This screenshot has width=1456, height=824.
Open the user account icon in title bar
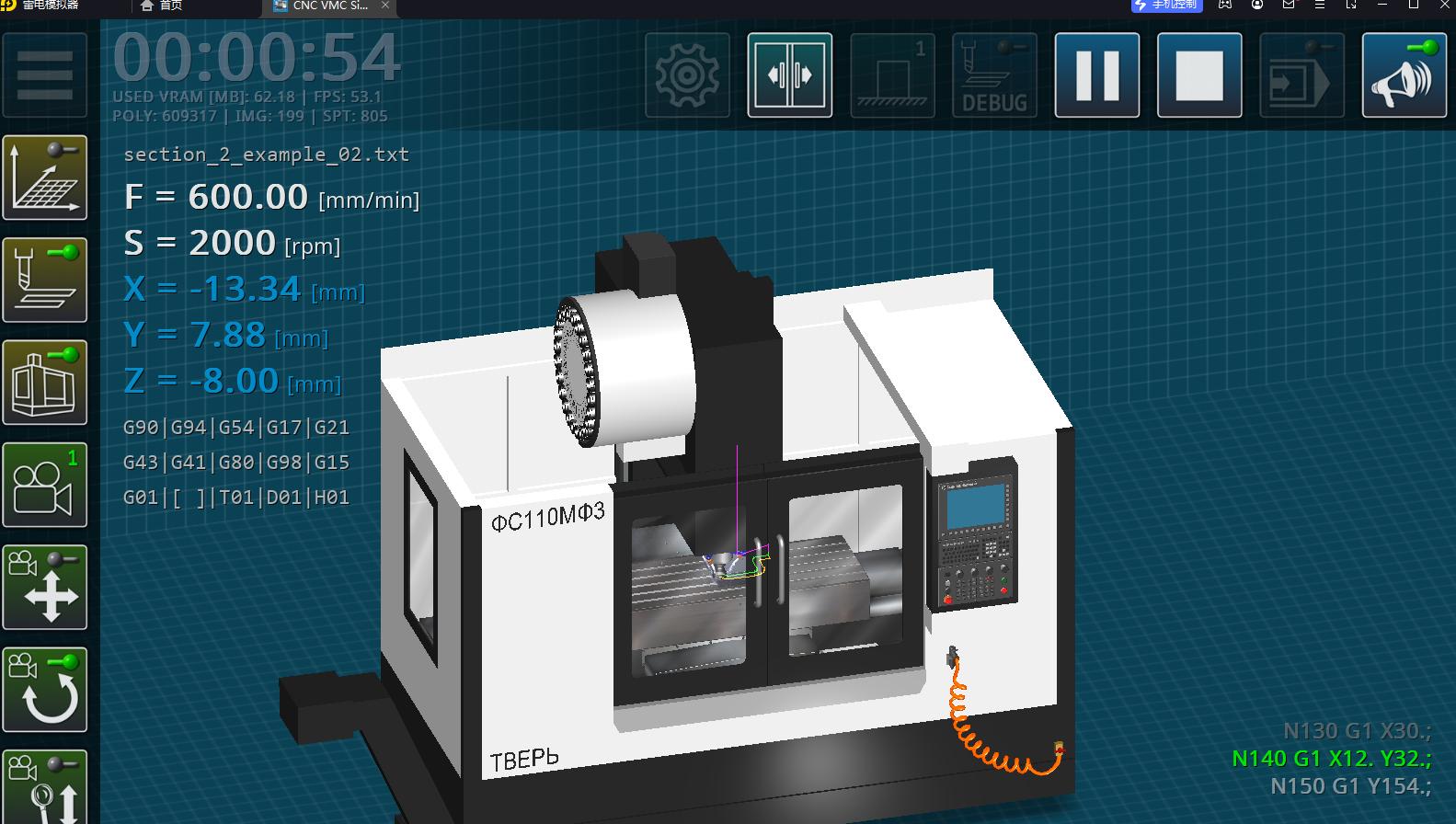click(x=1257, y=5)
